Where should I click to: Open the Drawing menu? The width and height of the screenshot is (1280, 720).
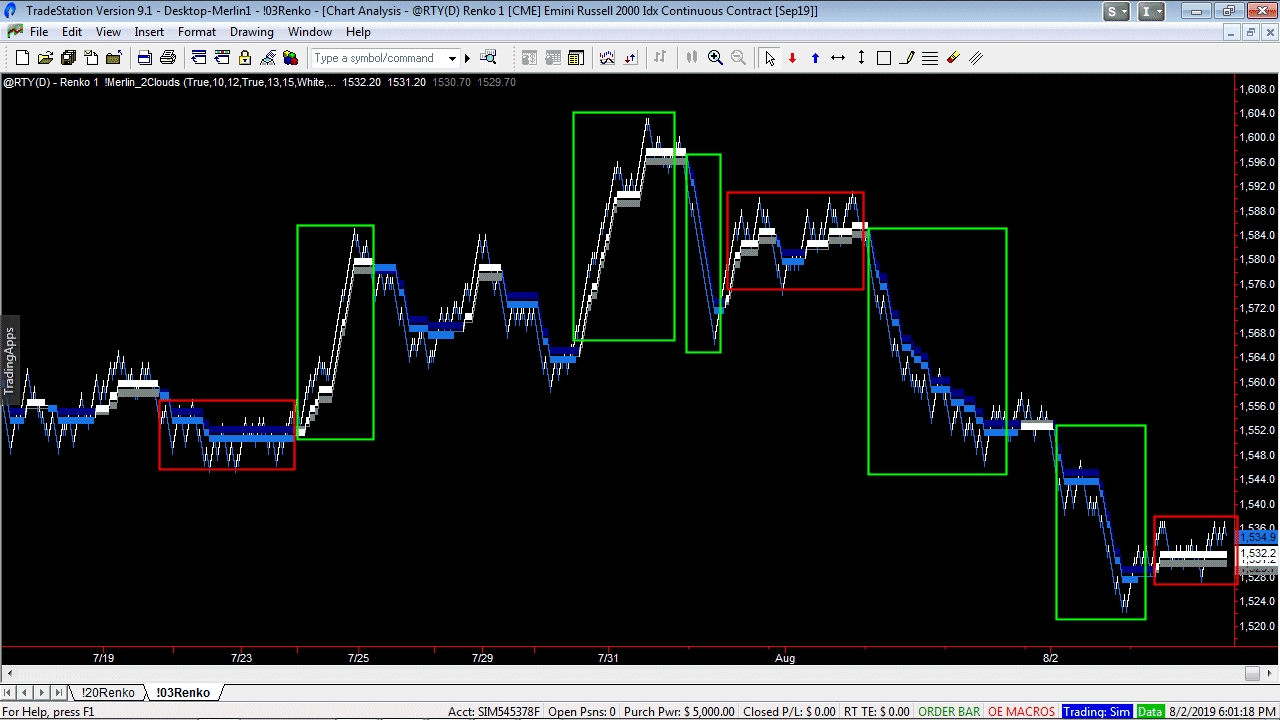tap(252, 32)
